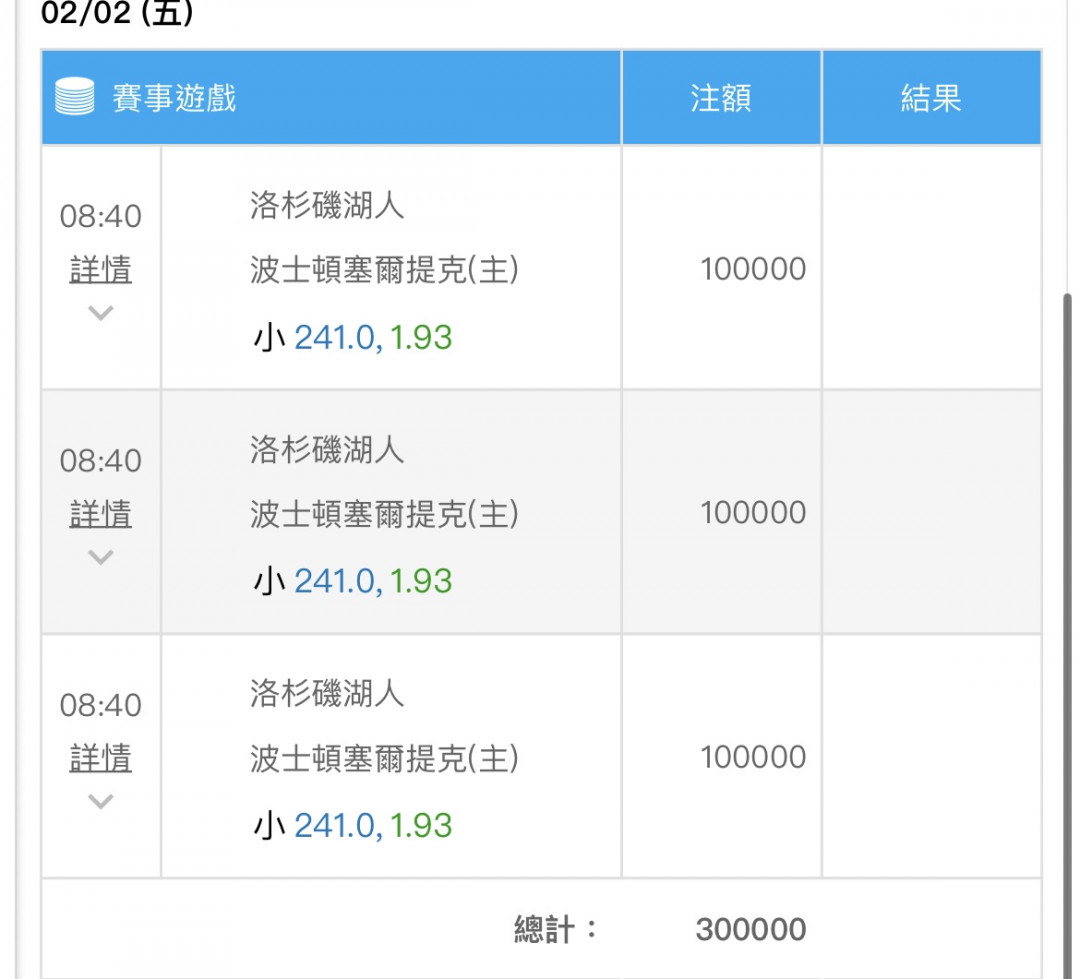The image size is (1080, 979).
Task: Click 100000 stake in the second row
Action: [753, 513]
